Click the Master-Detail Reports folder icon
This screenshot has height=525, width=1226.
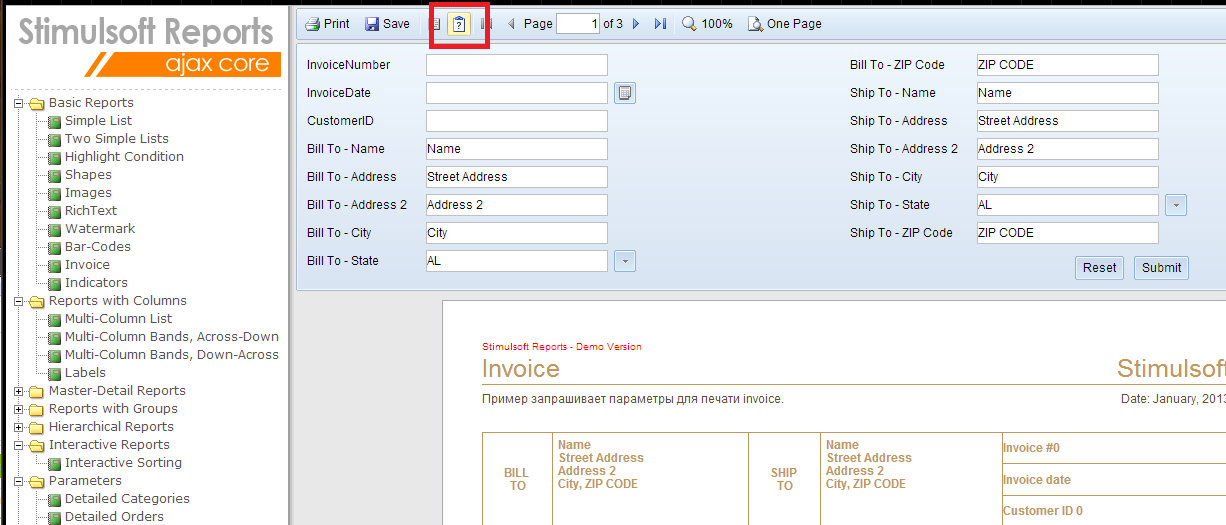[37, 391]
